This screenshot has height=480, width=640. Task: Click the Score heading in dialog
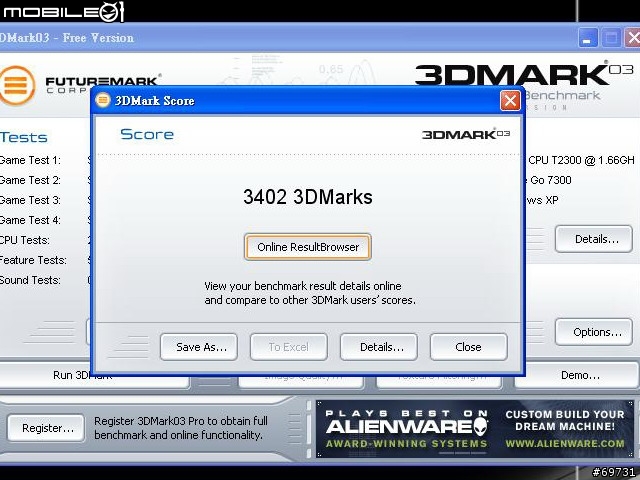pyautogui.click(x=147, y=134)
